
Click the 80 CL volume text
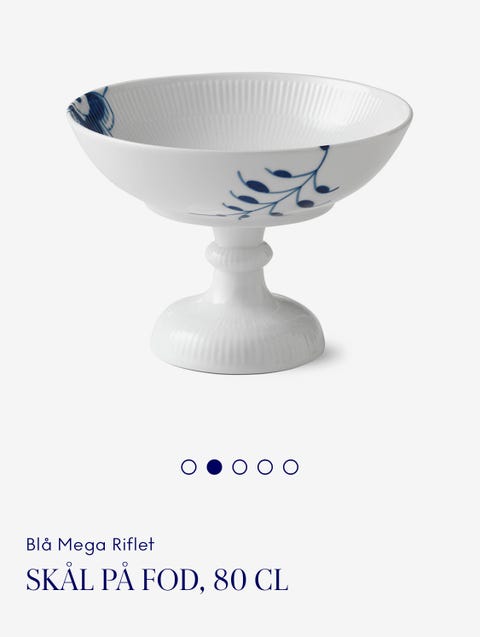(251, 580)
